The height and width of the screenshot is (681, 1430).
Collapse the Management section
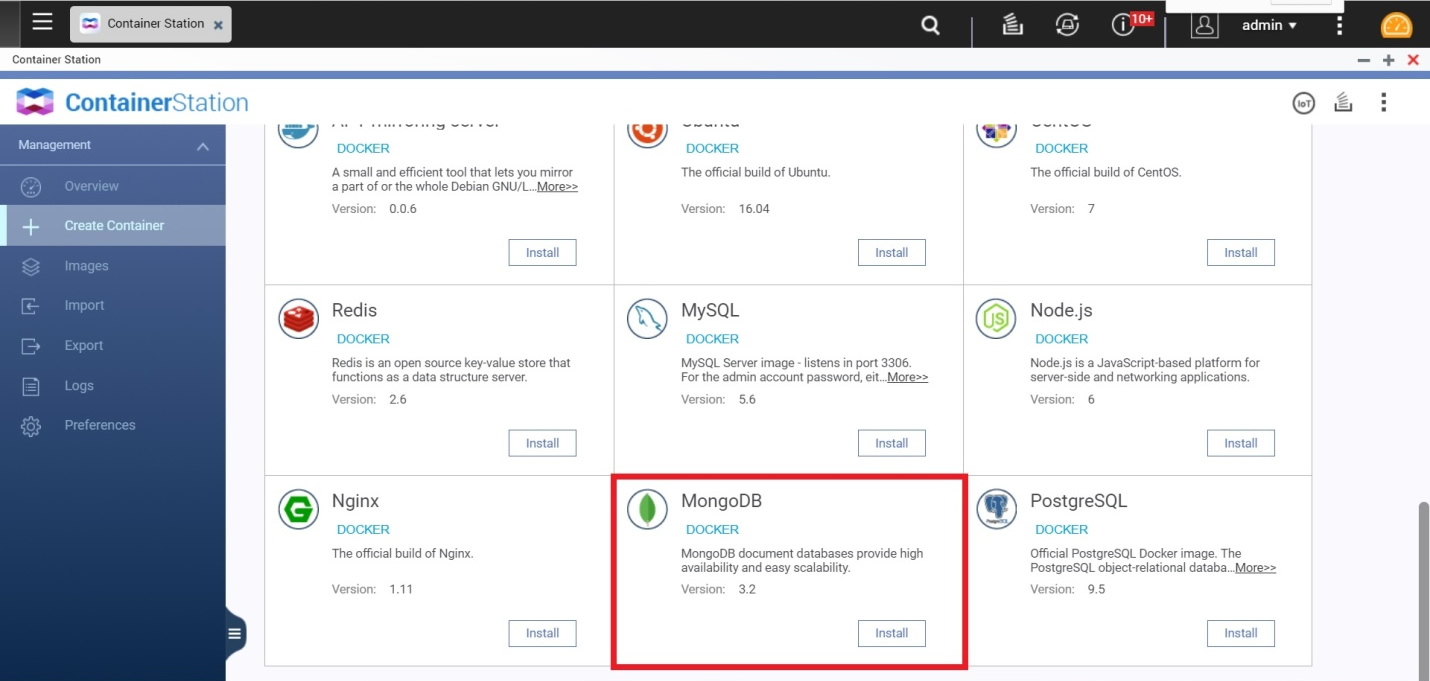[x=203, y=146]
